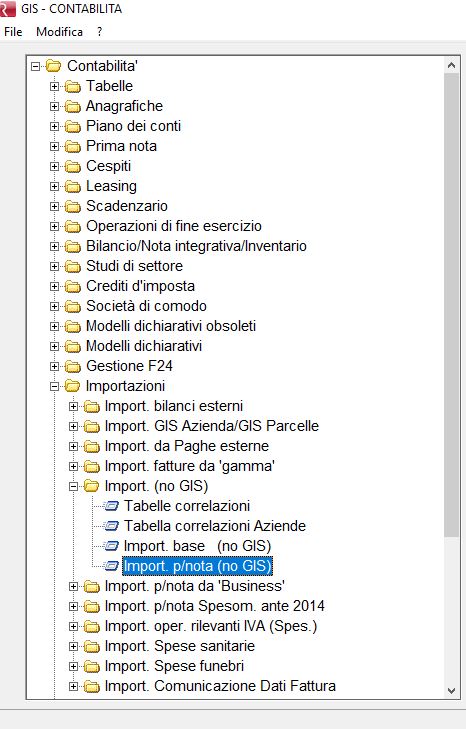Collapse the Import. (no GIS) node
This screenshot has height=729, width=466.
click(x=73, y=486)
